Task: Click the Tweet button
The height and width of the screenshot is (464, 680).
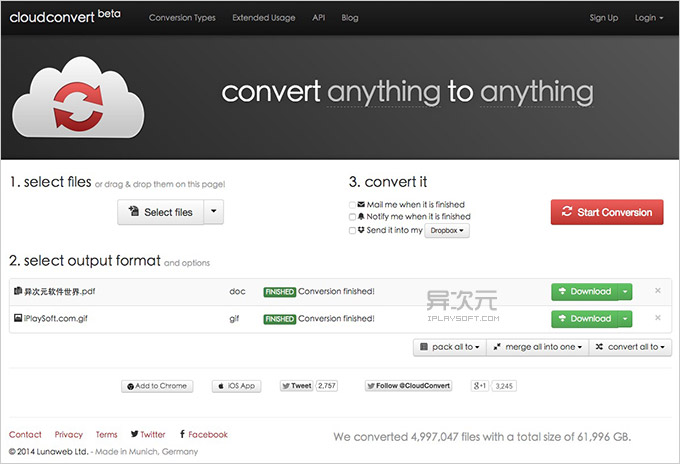Action: (x=297, y=386)
